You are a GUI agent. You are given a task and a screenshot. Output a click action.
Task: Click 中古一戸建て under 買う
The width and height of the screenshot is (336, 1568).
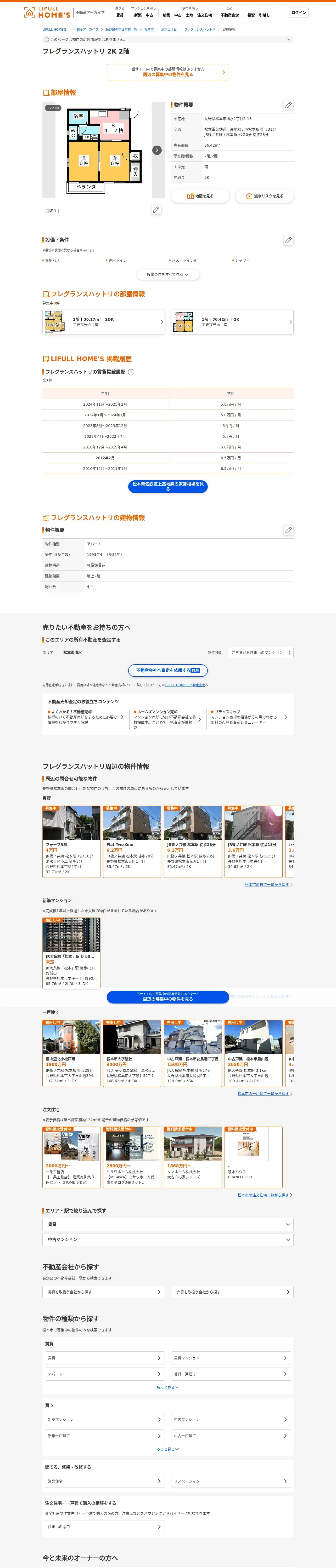pyautogui.click(x=231, y=1435)
